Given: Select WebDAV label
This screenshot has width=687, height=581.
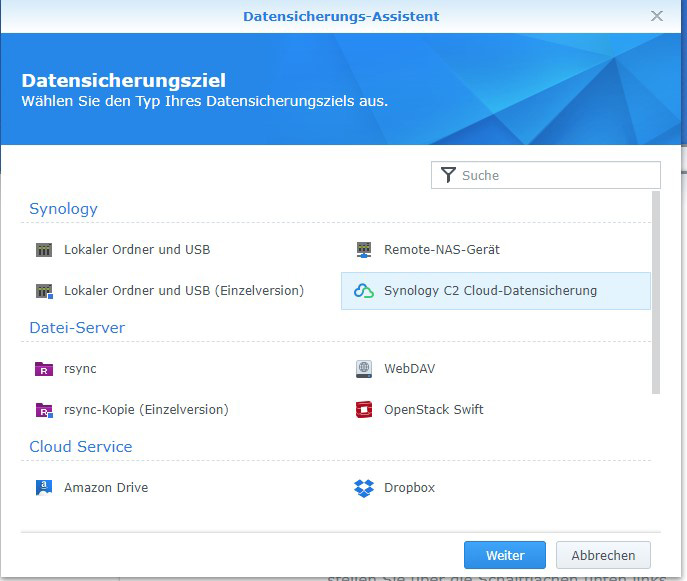Looking at the screenshot, I should [410, 369].
